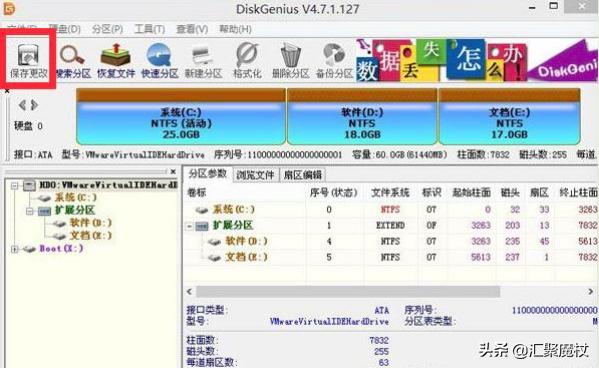Collapse the HD0 VMware disk tree node

click(15, 186)
